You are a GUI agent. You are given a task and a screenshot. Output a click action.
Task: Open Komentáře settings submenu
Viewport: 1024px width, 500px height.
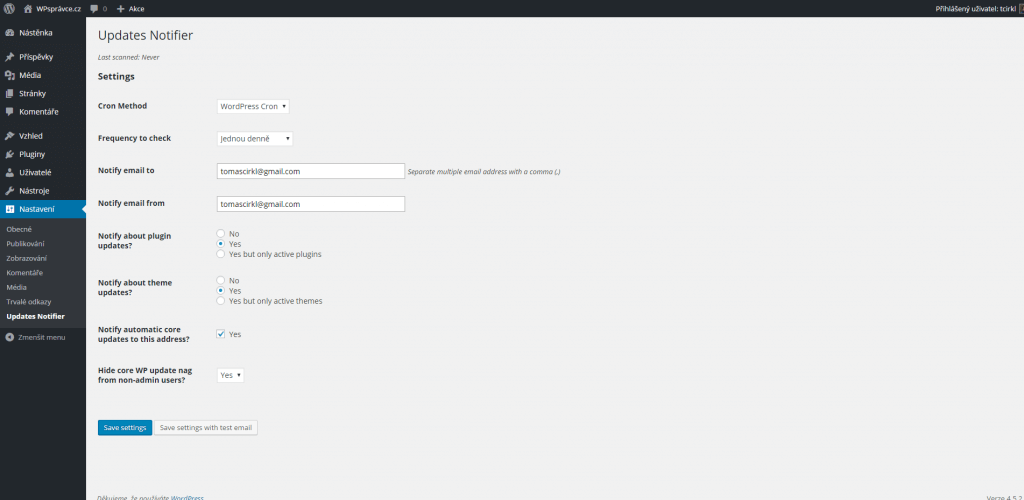pos(24,272)
